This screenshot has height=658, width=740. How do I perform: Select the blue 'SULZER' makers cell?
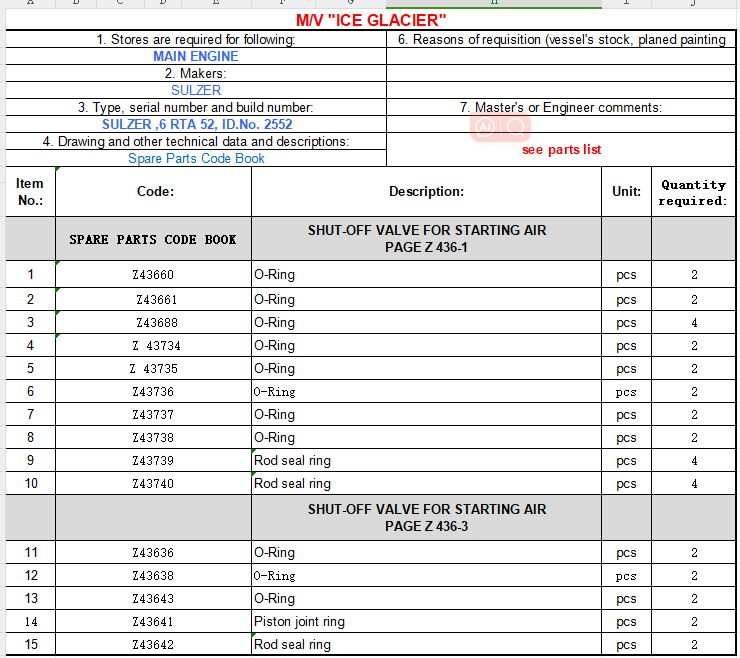196,90
